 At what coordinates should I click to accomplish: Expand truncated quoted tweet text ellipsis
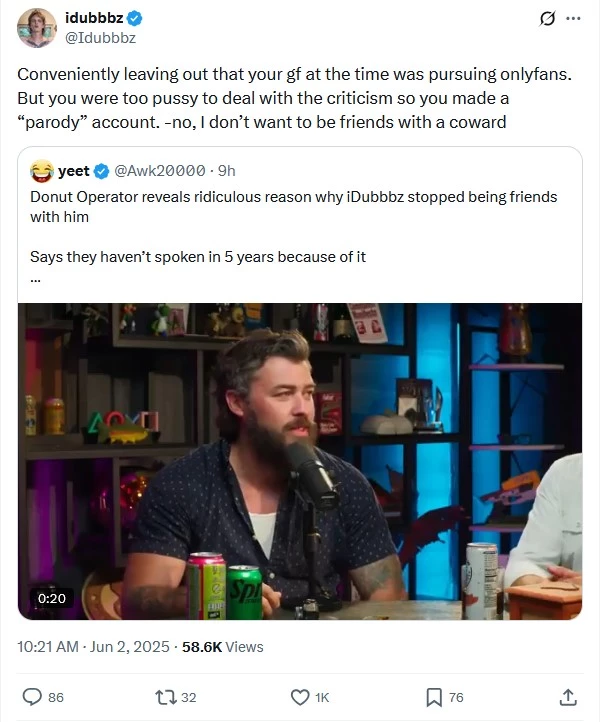pyautogui.click(x=35, y=279)
